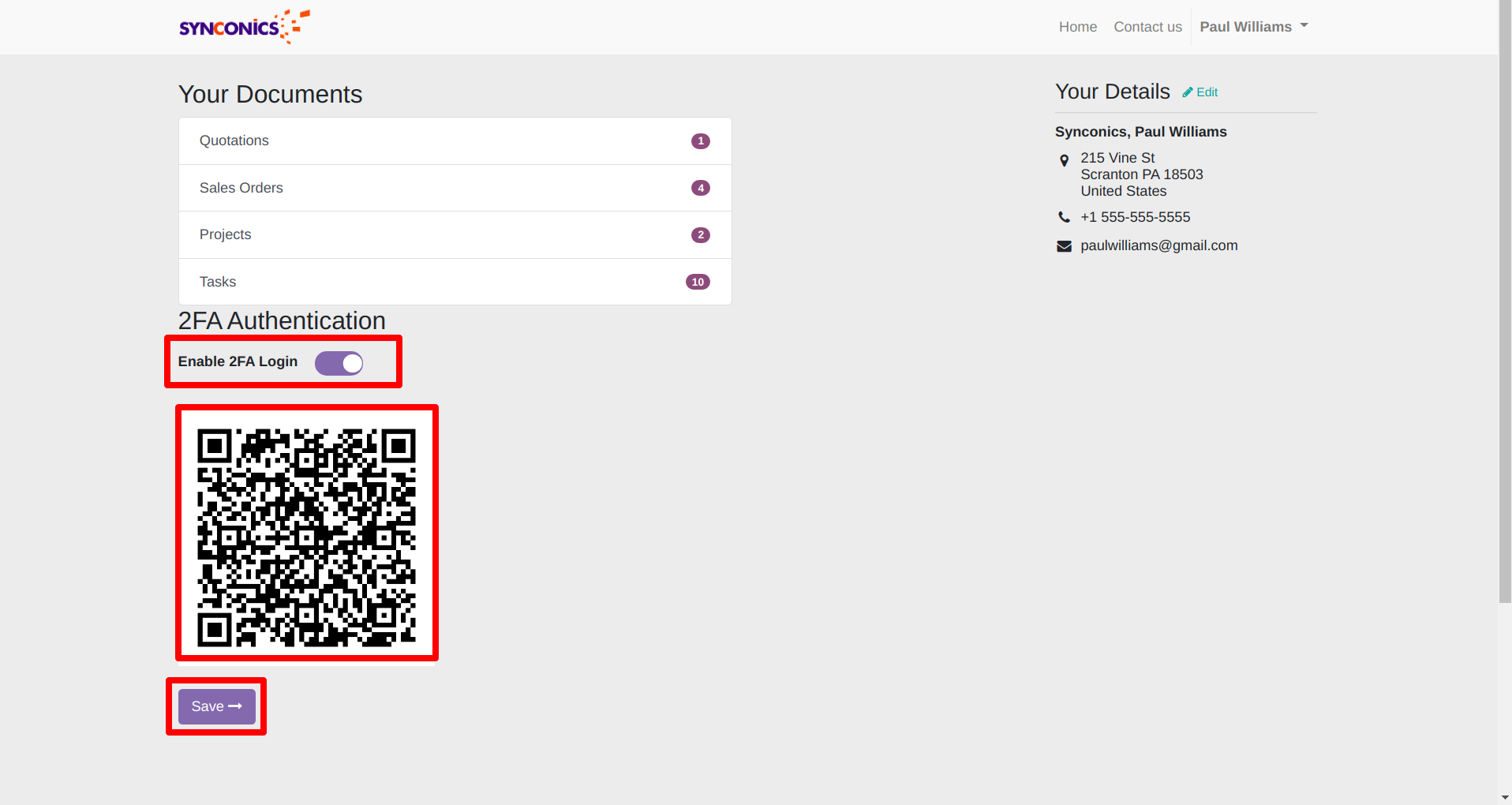Open the Home menu item
The width and height of the screenshot is (1512, 805).
[1077, 27]
